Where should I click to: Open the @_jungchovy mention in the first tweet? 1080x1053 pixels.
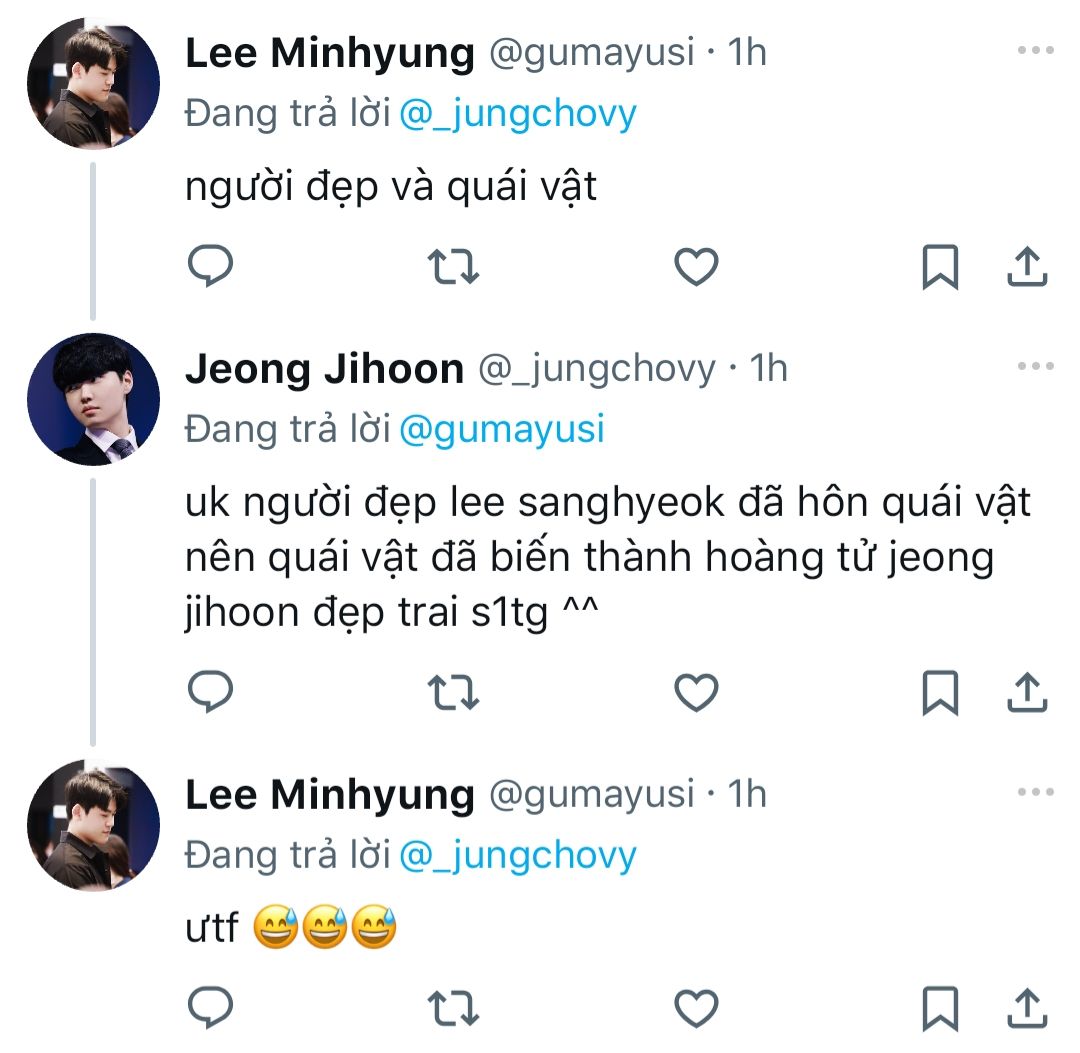(517, 114)
